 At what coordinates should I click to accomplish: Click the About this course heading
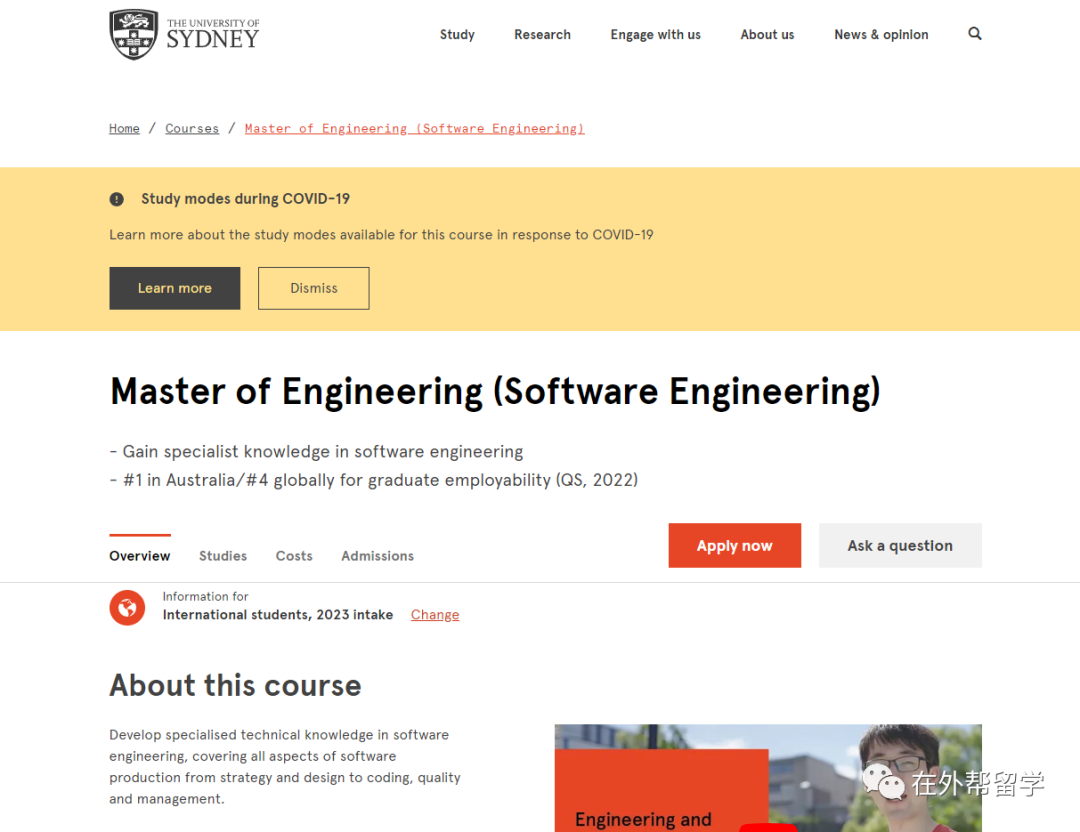point(235,685)
